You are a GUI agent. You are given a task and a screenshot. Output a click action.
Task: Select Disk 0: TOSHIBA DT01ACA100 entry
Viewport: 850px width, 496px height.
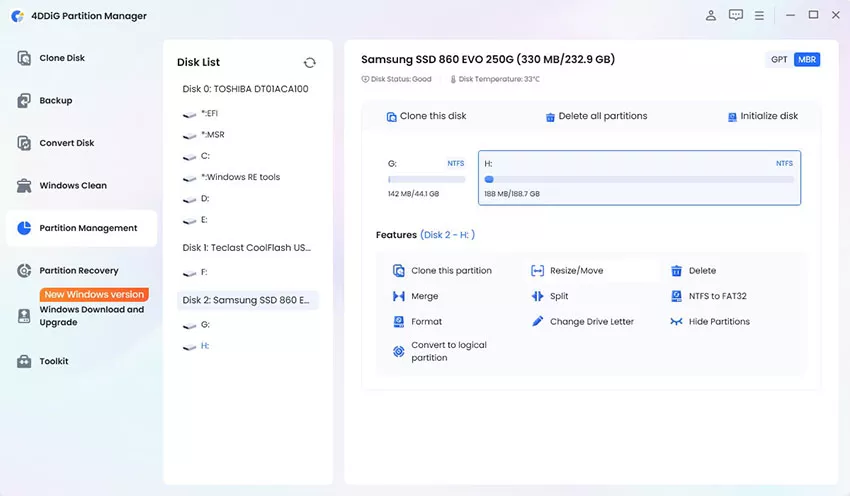(x=246, y=89)
